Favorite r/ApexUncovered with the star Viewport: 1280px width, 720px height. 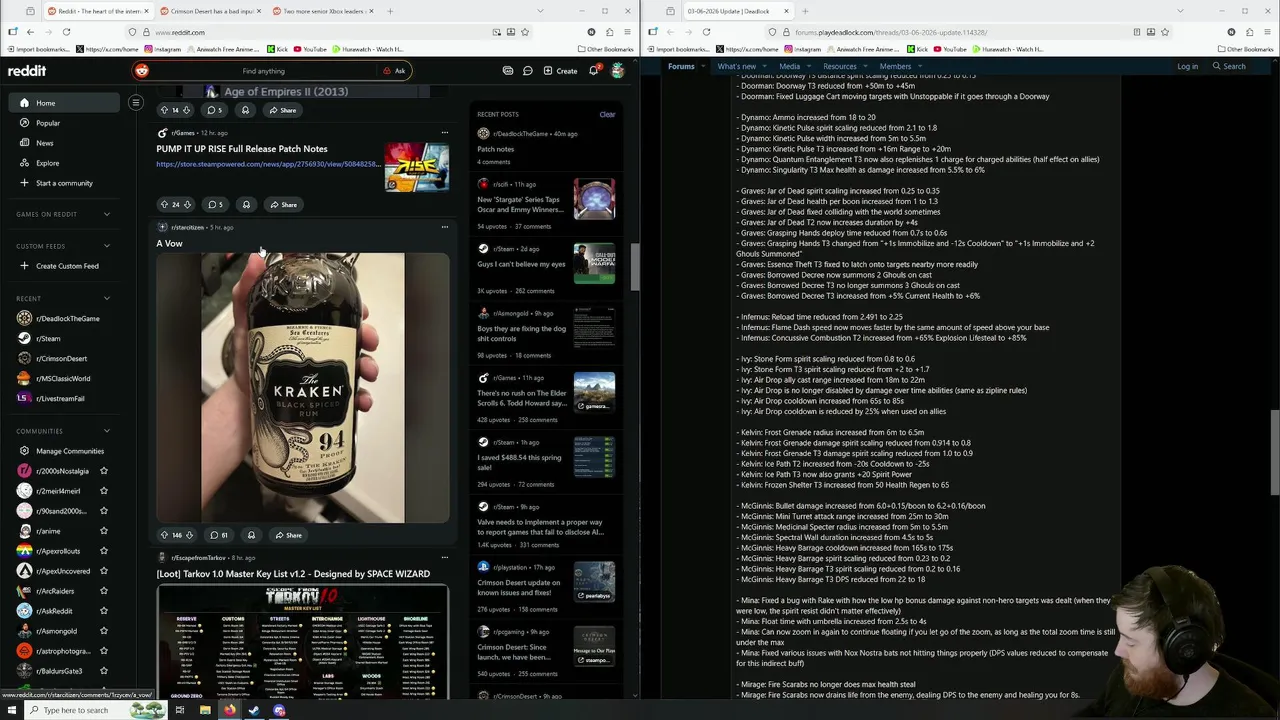[103, 571]
